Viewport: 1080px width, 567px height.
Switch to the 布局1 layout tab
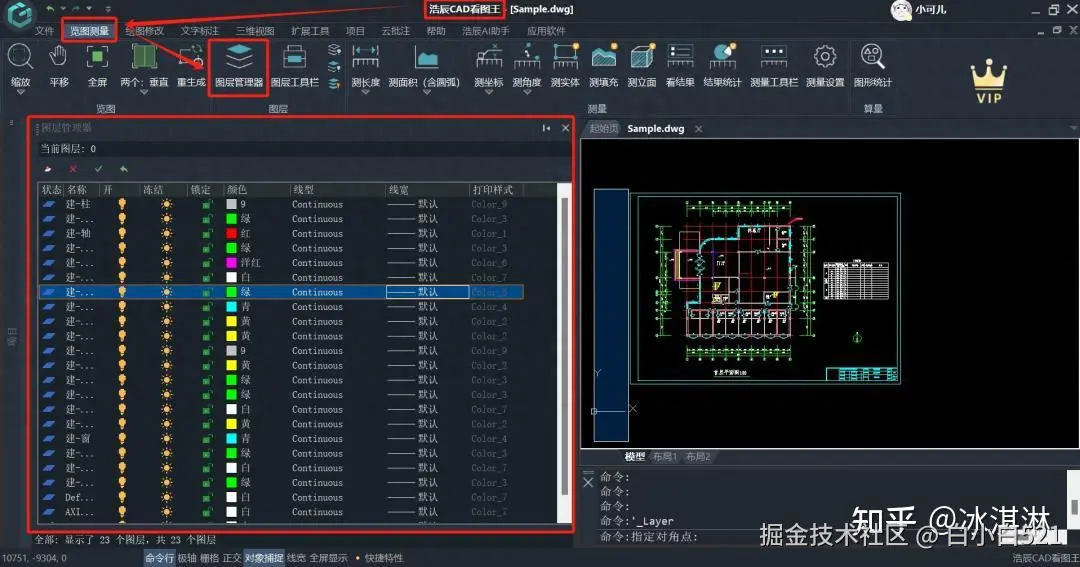coord(665,457)
